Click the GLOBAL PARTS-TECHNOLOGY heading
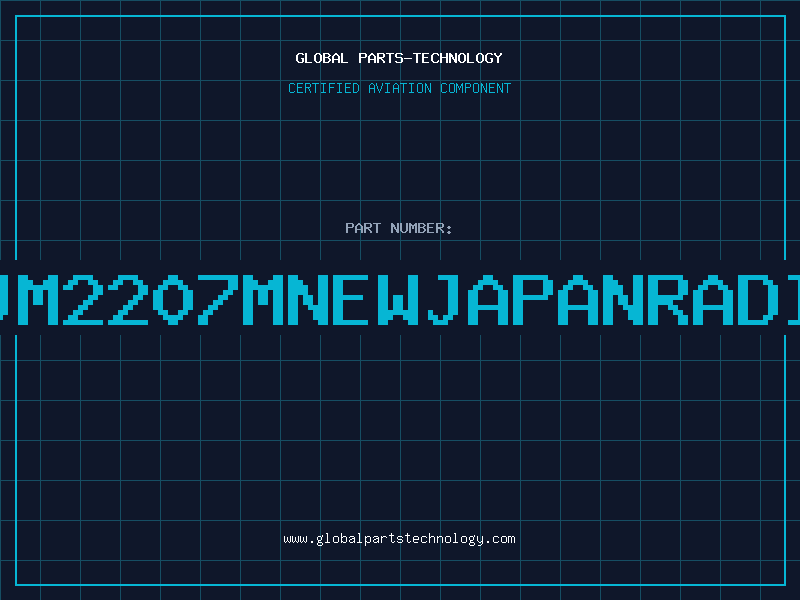Image resolution: width=800 pixels, height=600 pixels. pyautogui.click(x=399, y=58)
